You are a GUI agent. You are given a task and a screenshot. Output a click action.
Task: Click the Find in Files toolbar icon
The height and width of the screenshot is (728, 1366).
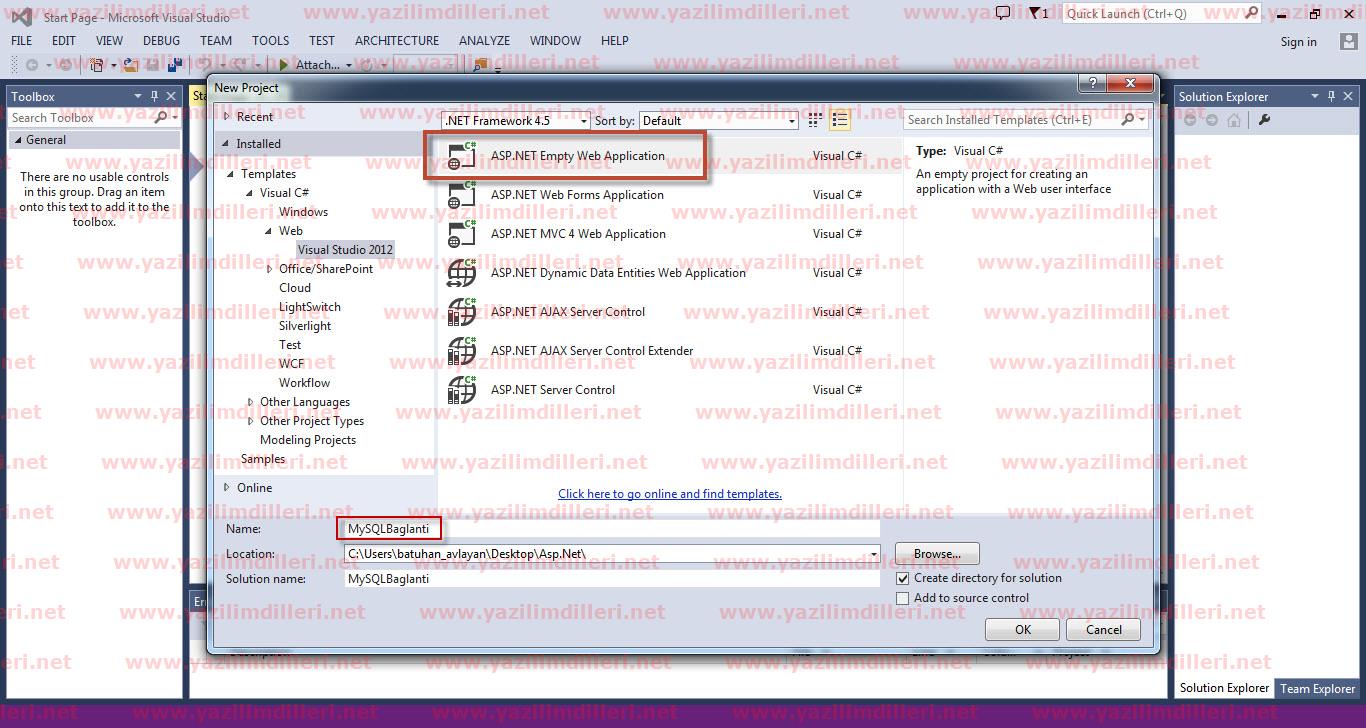click(481, 64)
